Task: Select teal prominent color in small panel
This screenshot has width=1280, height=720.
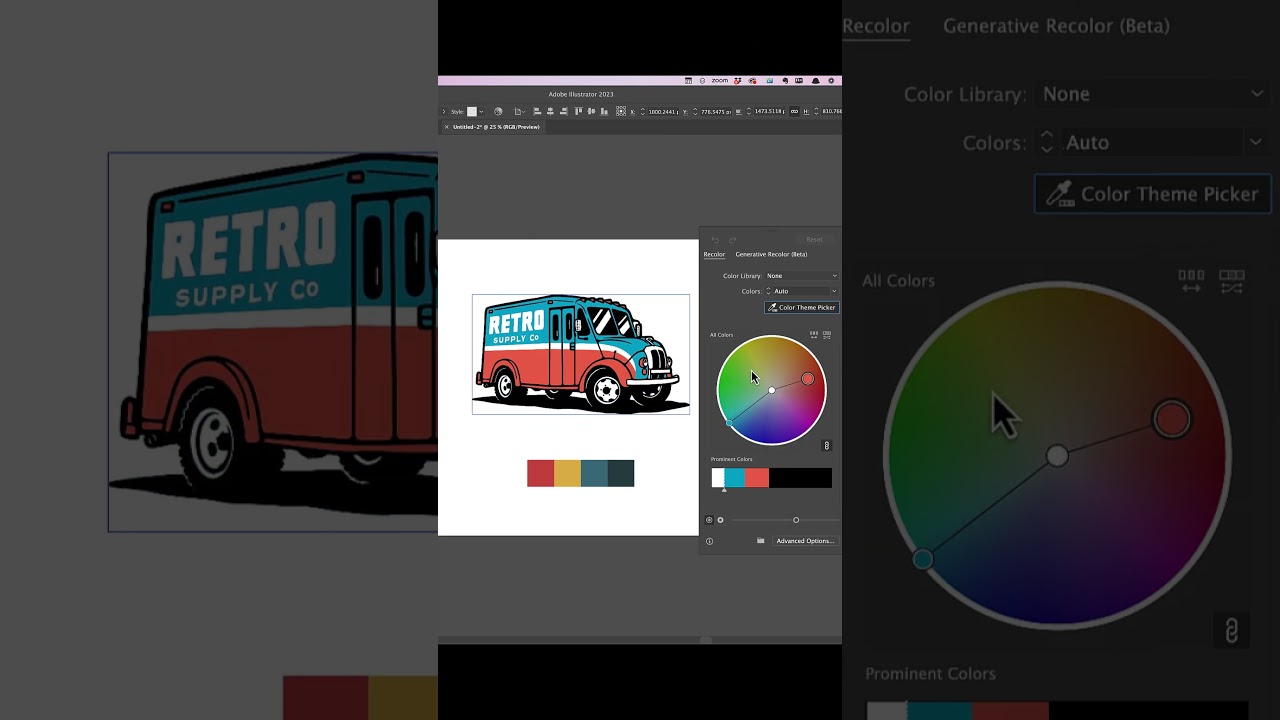Action: tap(734, 478)
